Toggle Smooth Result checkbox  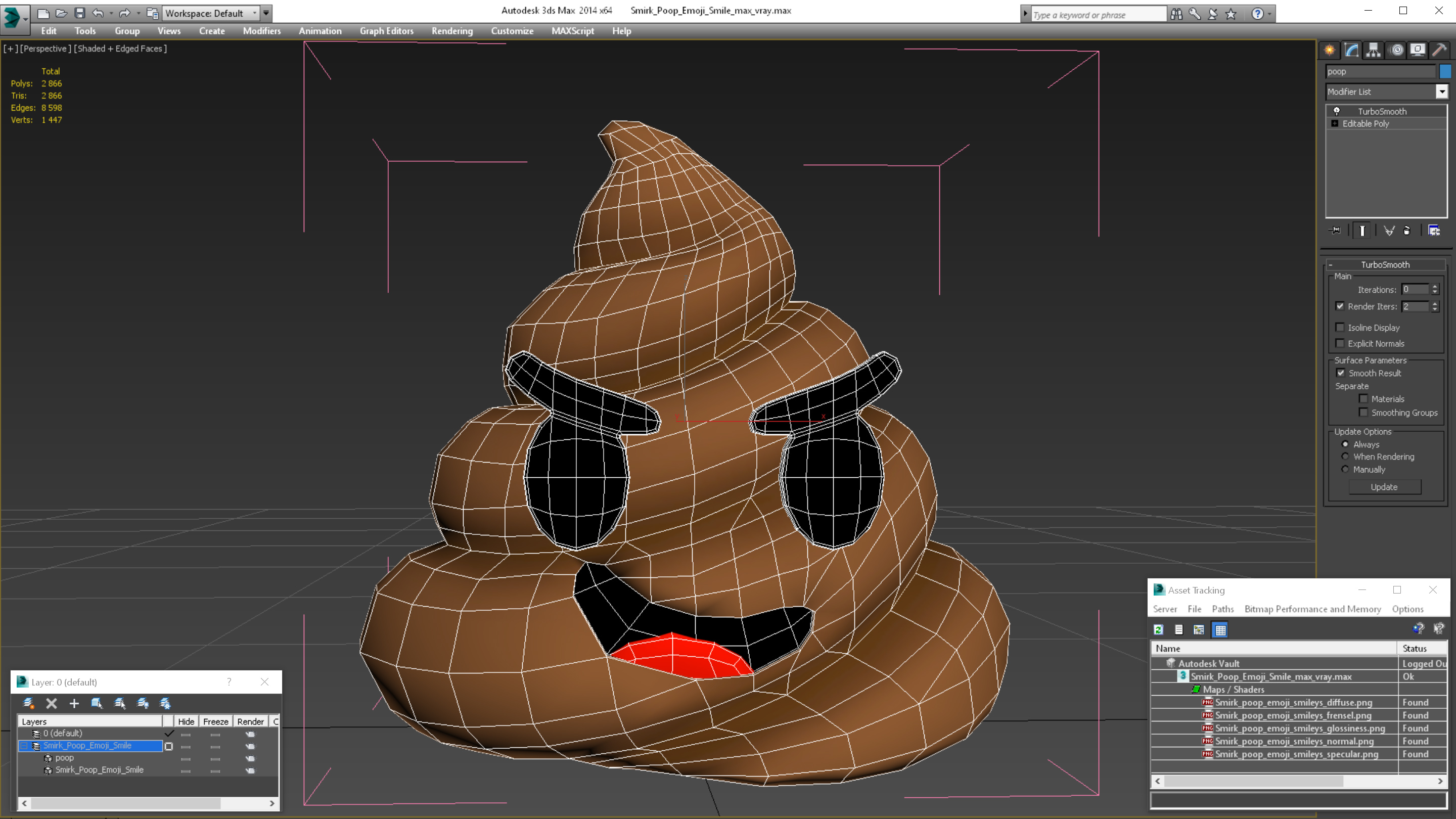point(1341,373)
